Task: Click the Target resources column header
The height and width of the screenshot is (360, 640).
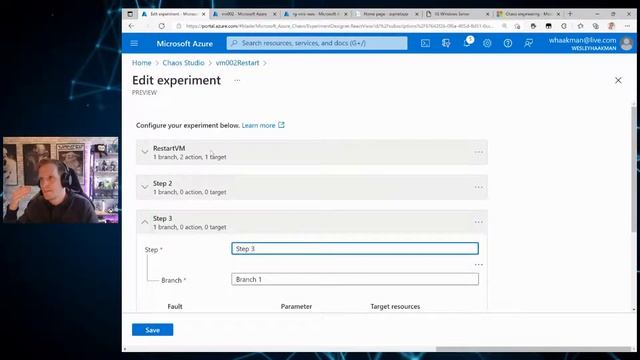Action: click(395, 306)
